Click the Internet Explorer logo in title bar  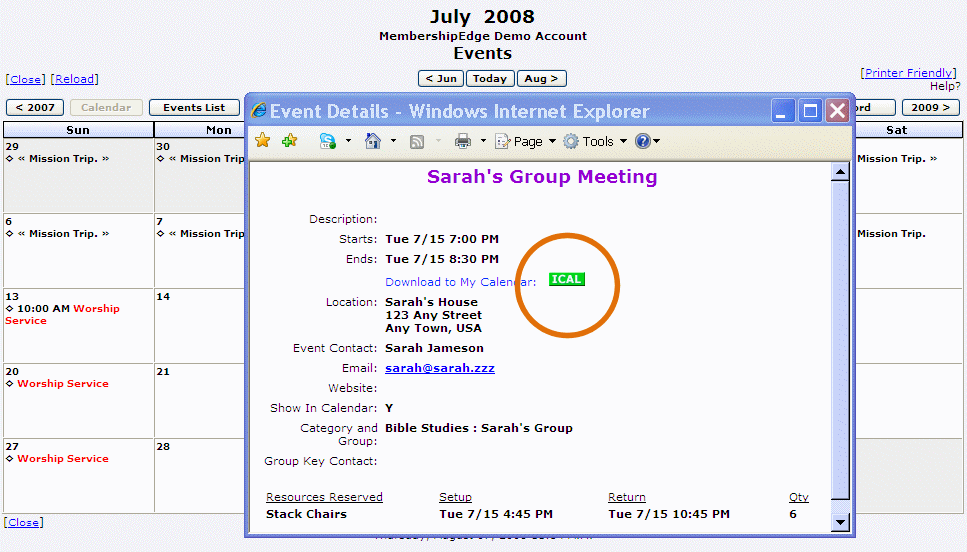coord(259,111)
